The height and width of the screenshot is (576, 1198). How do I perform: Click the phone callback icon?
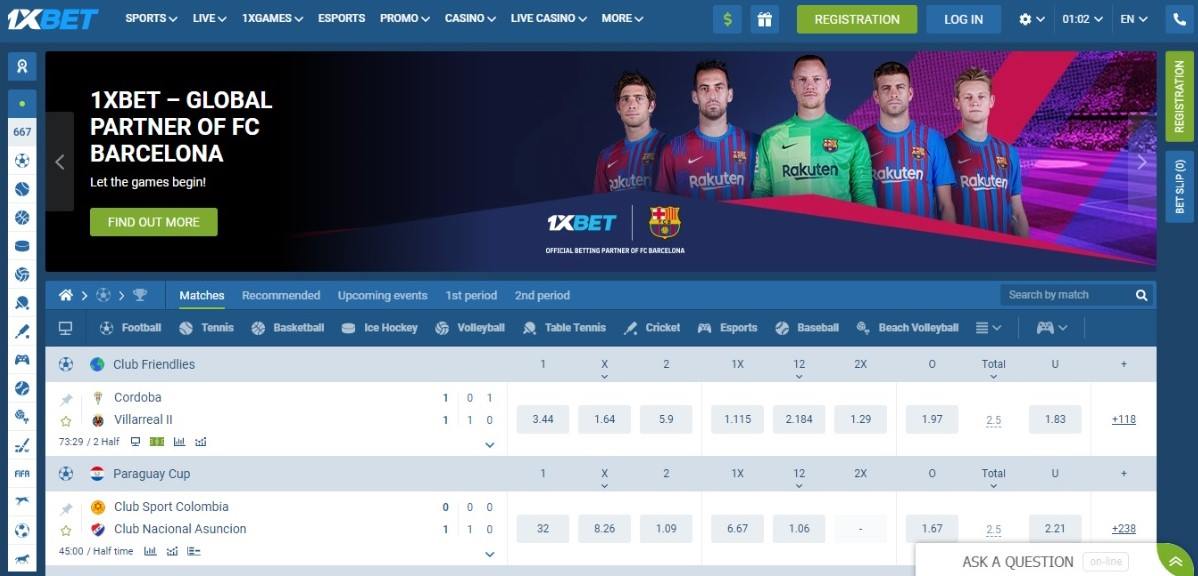tap(1180, 19)
